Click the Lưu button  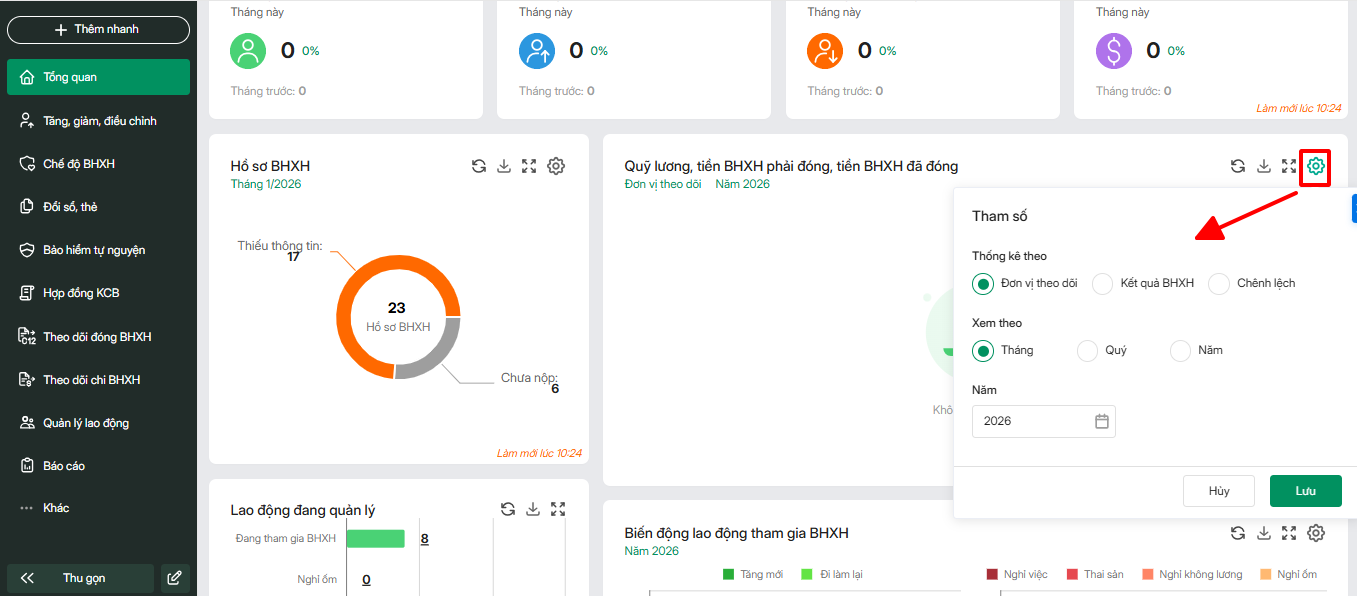tap(1305, 491)
